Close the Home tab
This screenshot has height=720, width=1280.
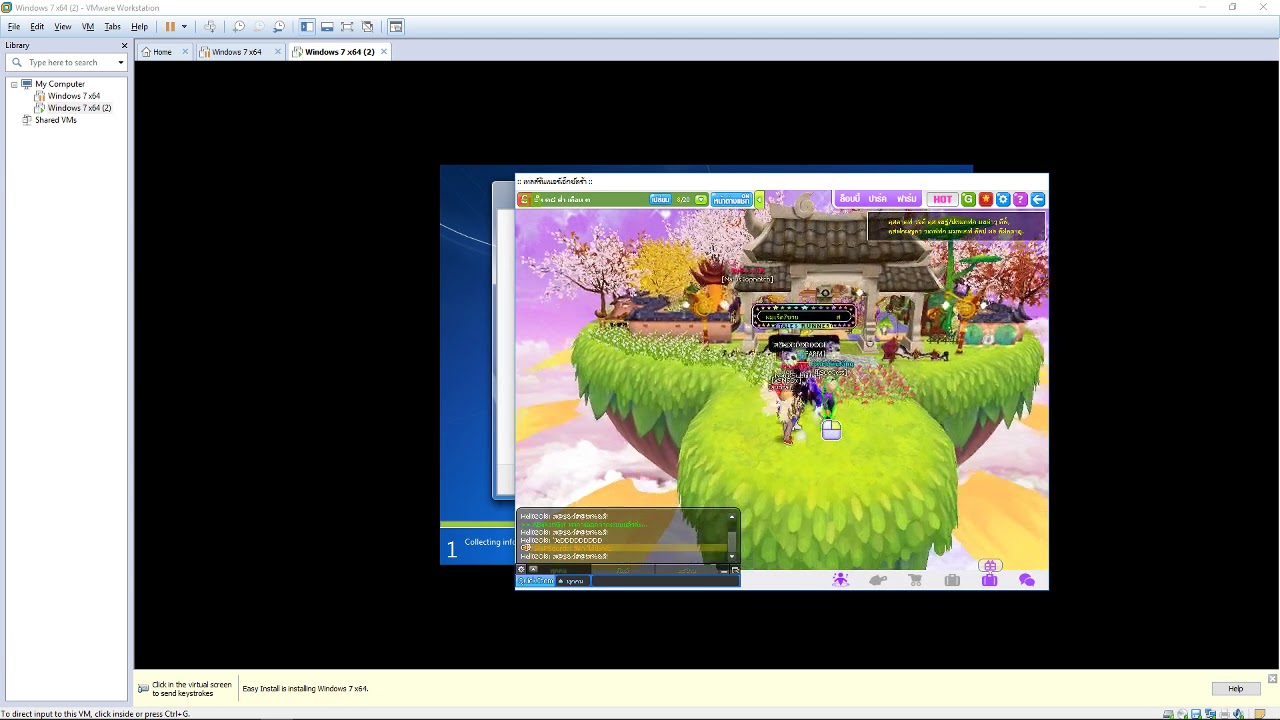click(x=185, y=52)
